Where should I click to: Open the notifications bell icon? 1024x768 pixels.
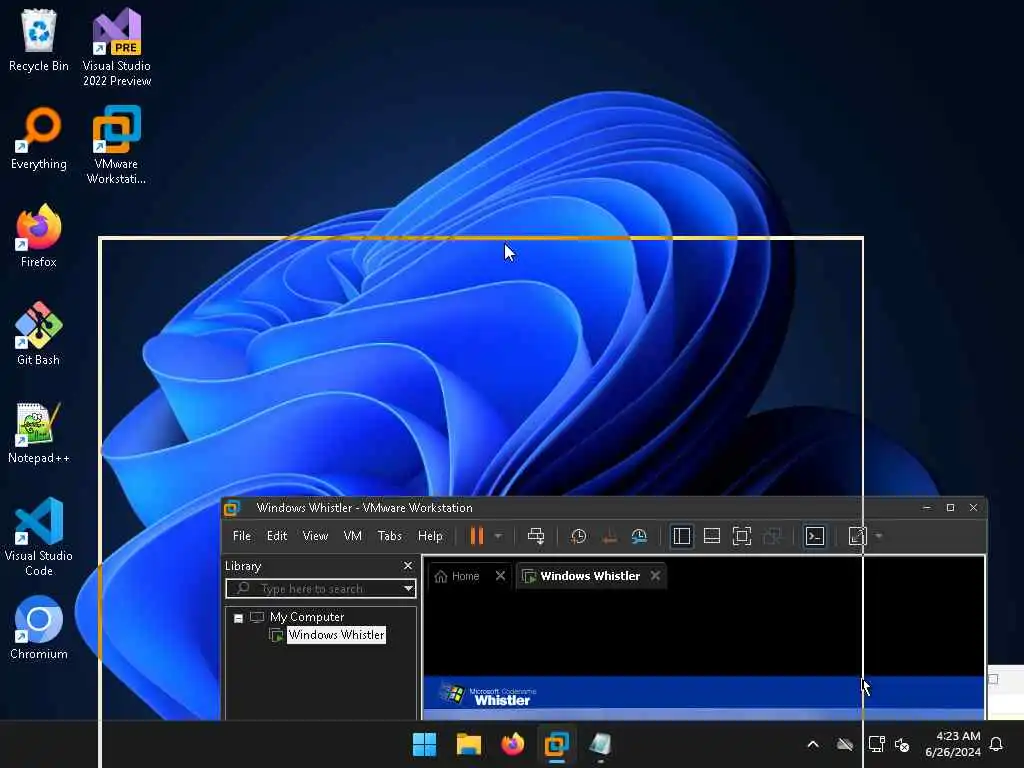point(997,744)
